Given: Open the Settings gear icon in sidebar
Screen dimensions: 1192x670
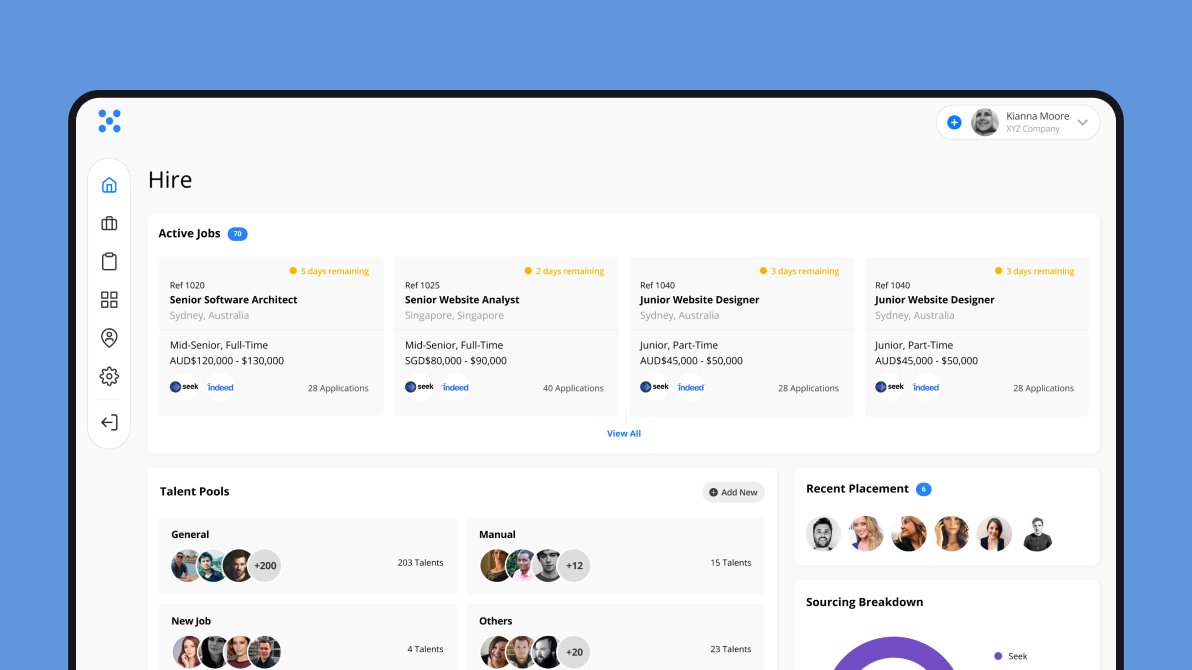Looking at the screenshot, I should click(109, 376).
